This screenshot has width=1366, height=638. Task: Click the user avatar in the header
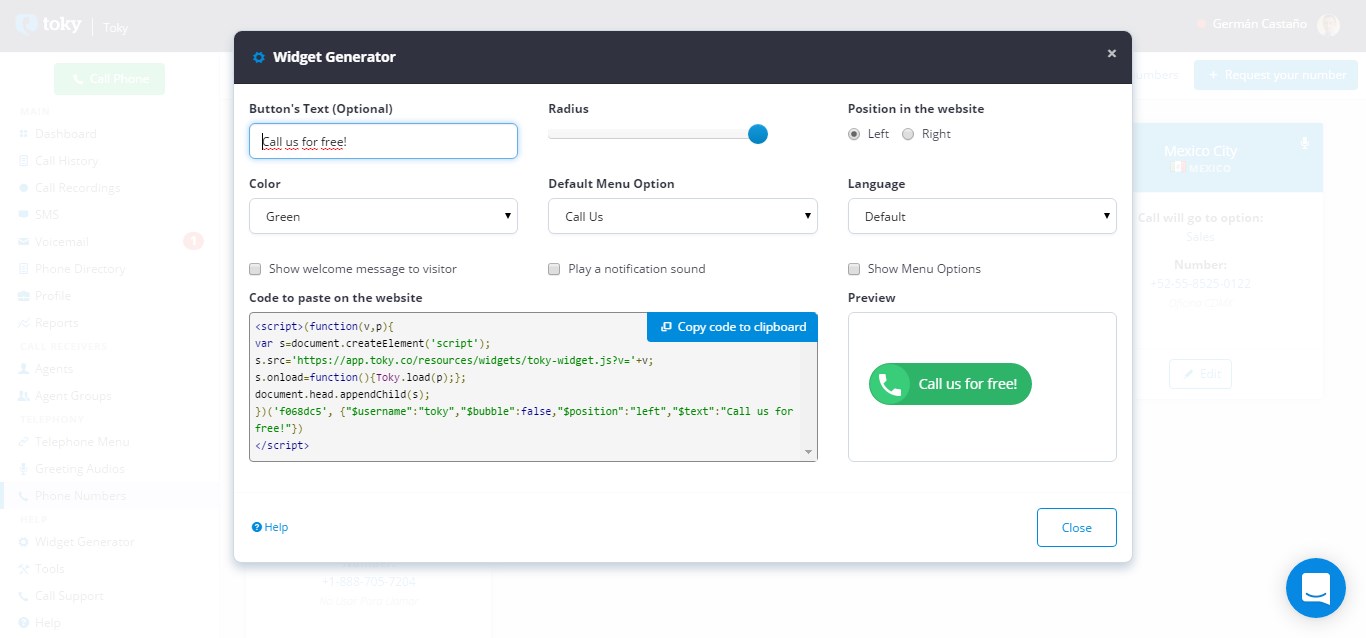[x=1329, y=25]
